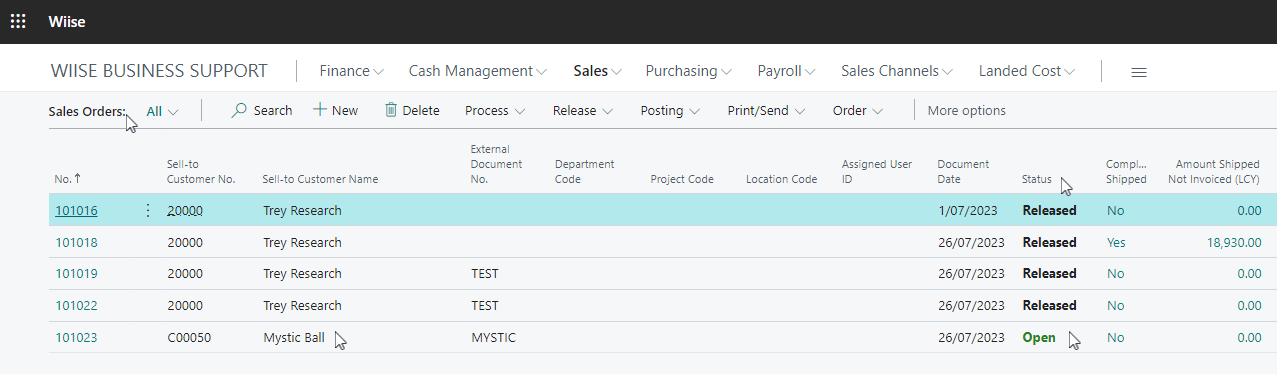The width and height of the screenshot is (1277, 374).
Task: Expand the Cash Management dropdown
Action: (x=478, y=71)
